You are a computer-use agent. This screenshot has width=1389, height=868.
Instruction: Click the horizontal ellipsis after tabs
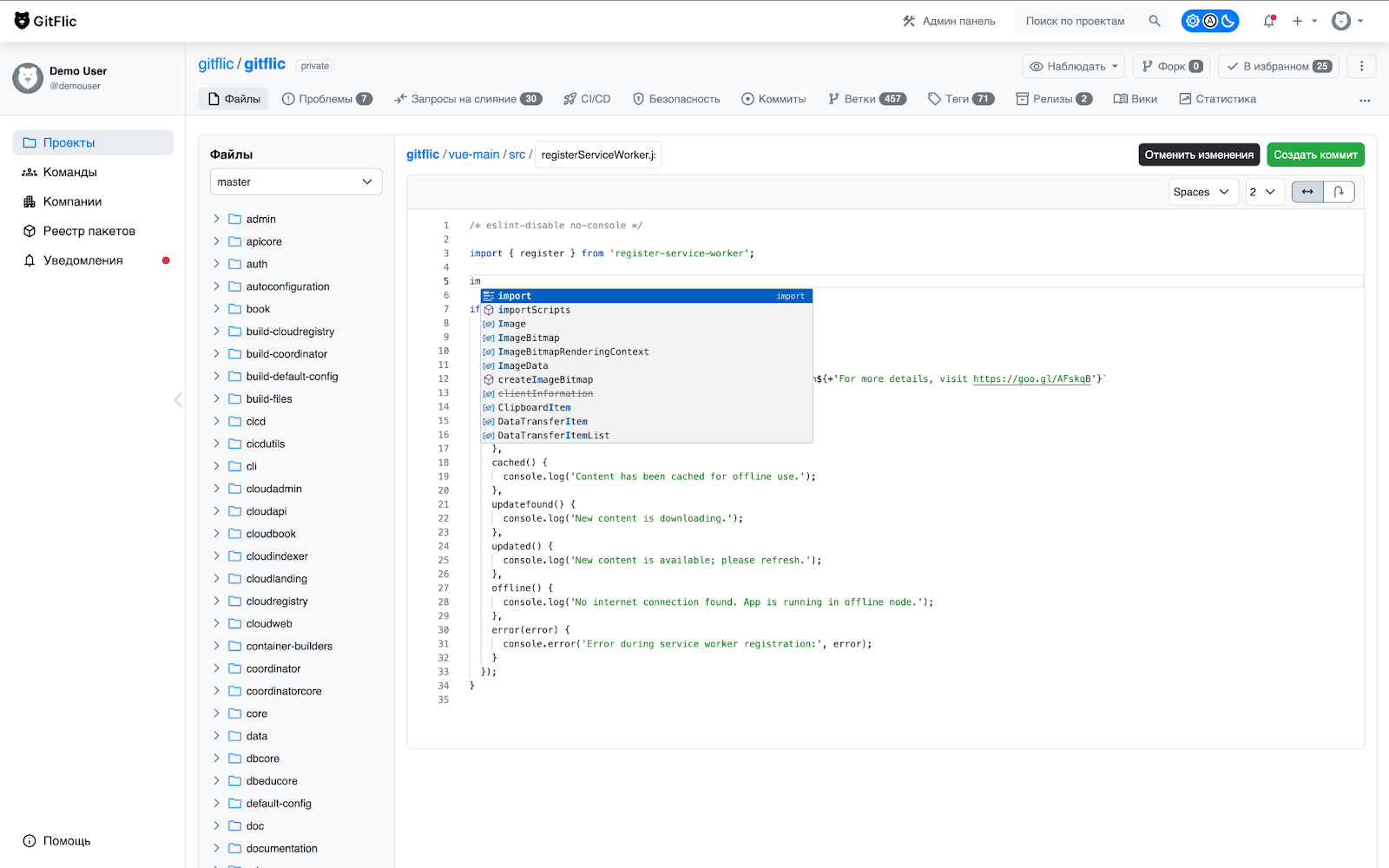(1365, 100)
